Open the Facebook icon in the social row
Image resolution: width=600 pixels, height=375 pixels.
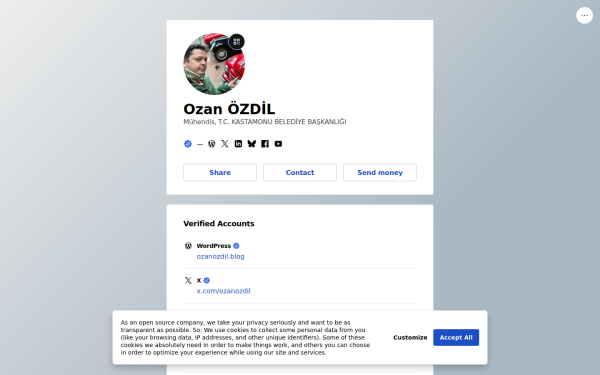click(x=265, y=144)
